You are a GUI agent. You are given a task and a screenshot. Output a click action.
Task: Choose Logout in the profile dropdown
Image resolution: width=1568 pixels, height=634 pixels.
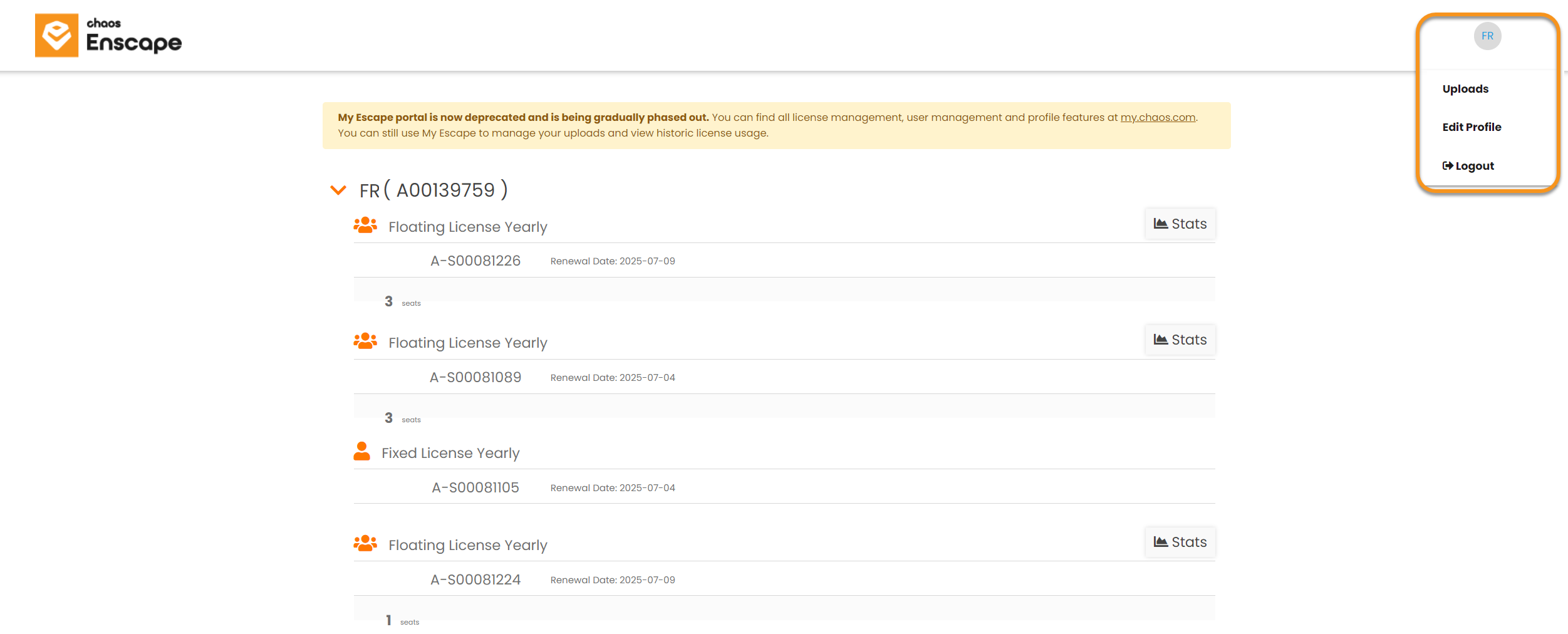click(1468, 166)
